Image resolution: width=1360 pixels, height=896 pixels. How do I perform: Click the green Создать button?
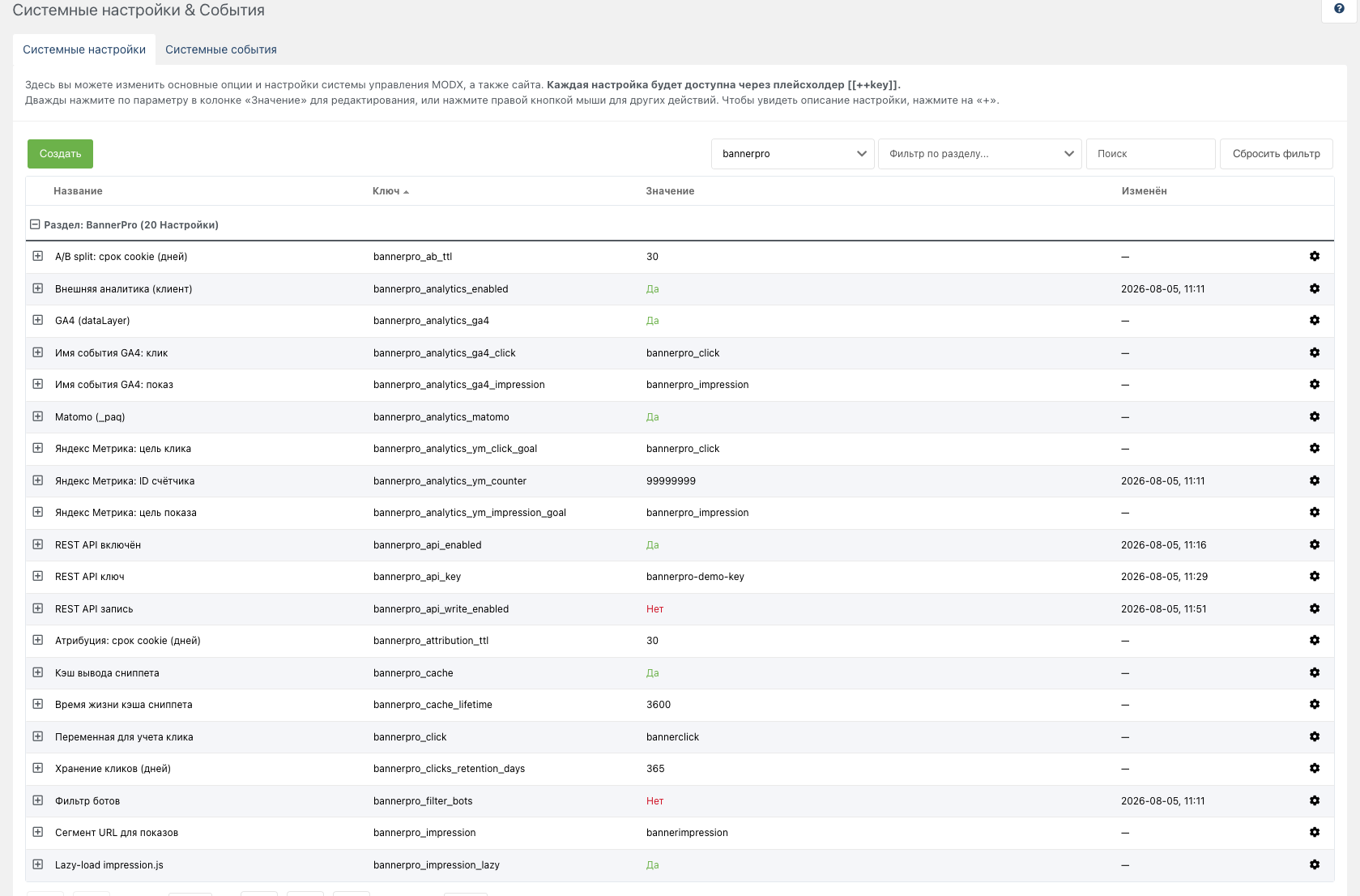point(60,154)
